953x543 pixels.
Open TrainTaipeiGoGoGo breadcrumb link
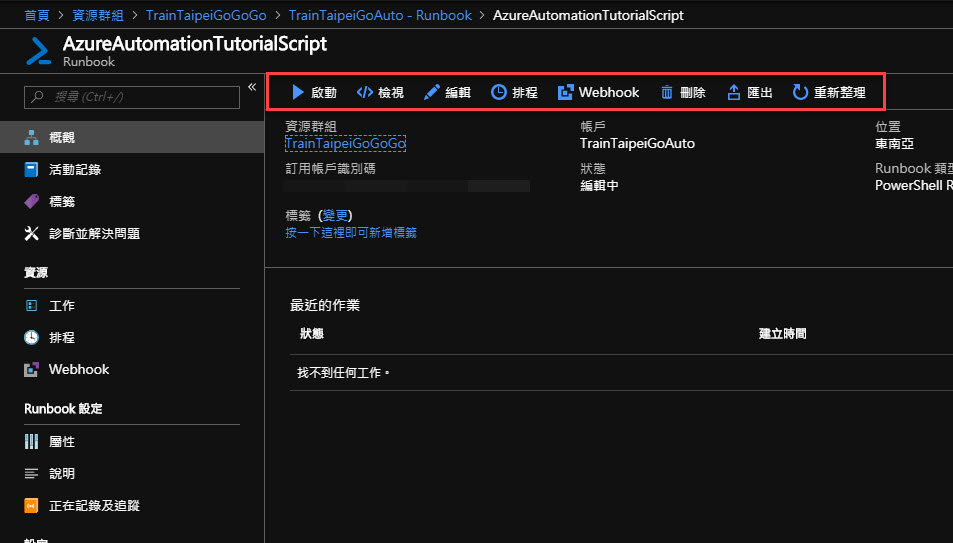206,15
